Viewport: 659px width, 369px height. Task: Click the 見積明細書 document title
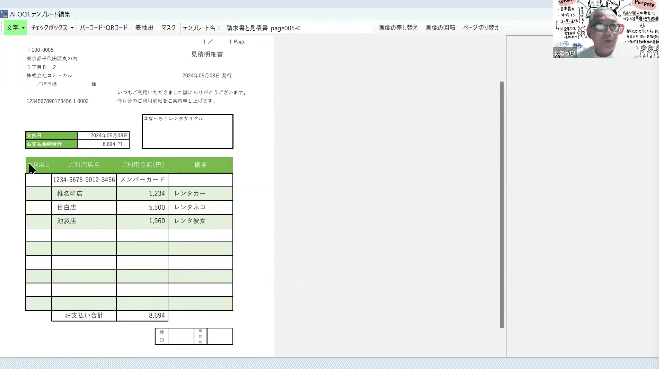(x=207, y=54)
